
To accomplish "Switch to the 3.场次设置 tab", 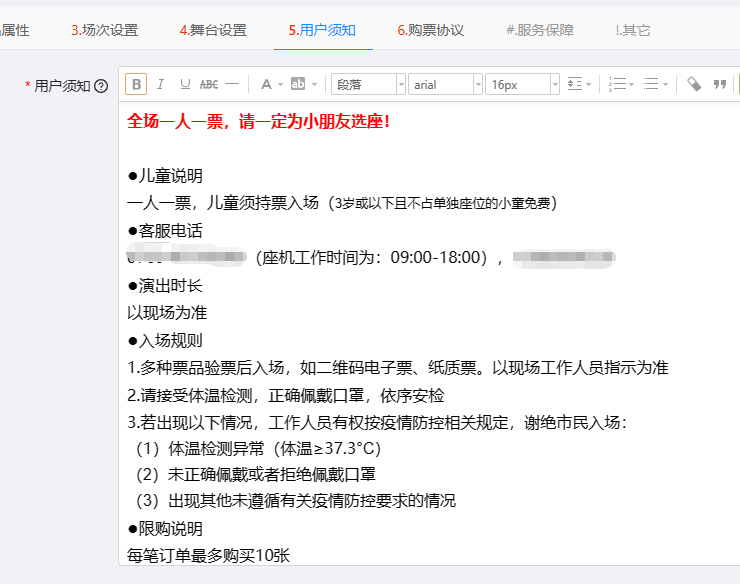I will (105, 30).
